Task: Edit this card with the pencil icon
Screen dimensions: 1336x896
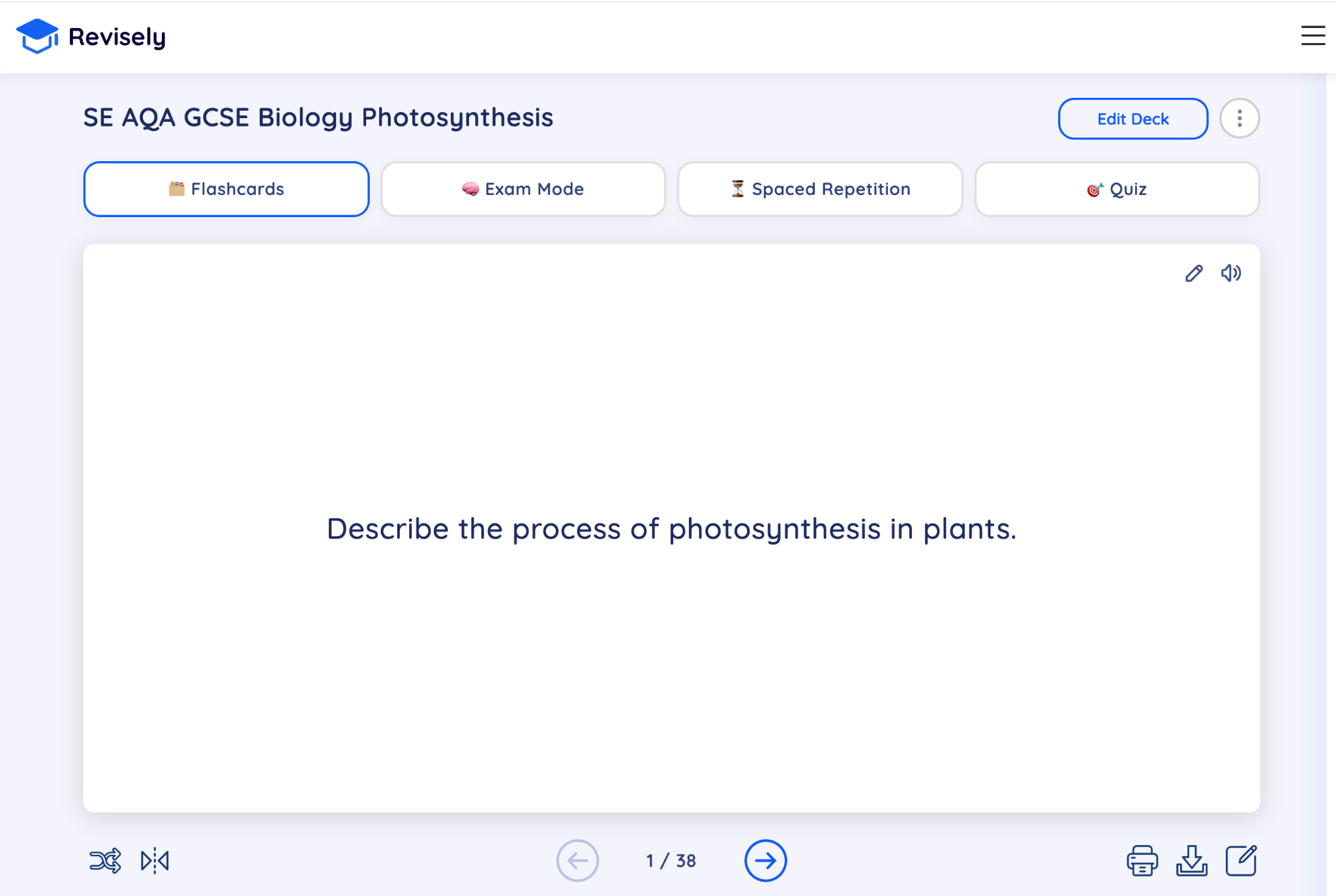Action: [1194, 273]
